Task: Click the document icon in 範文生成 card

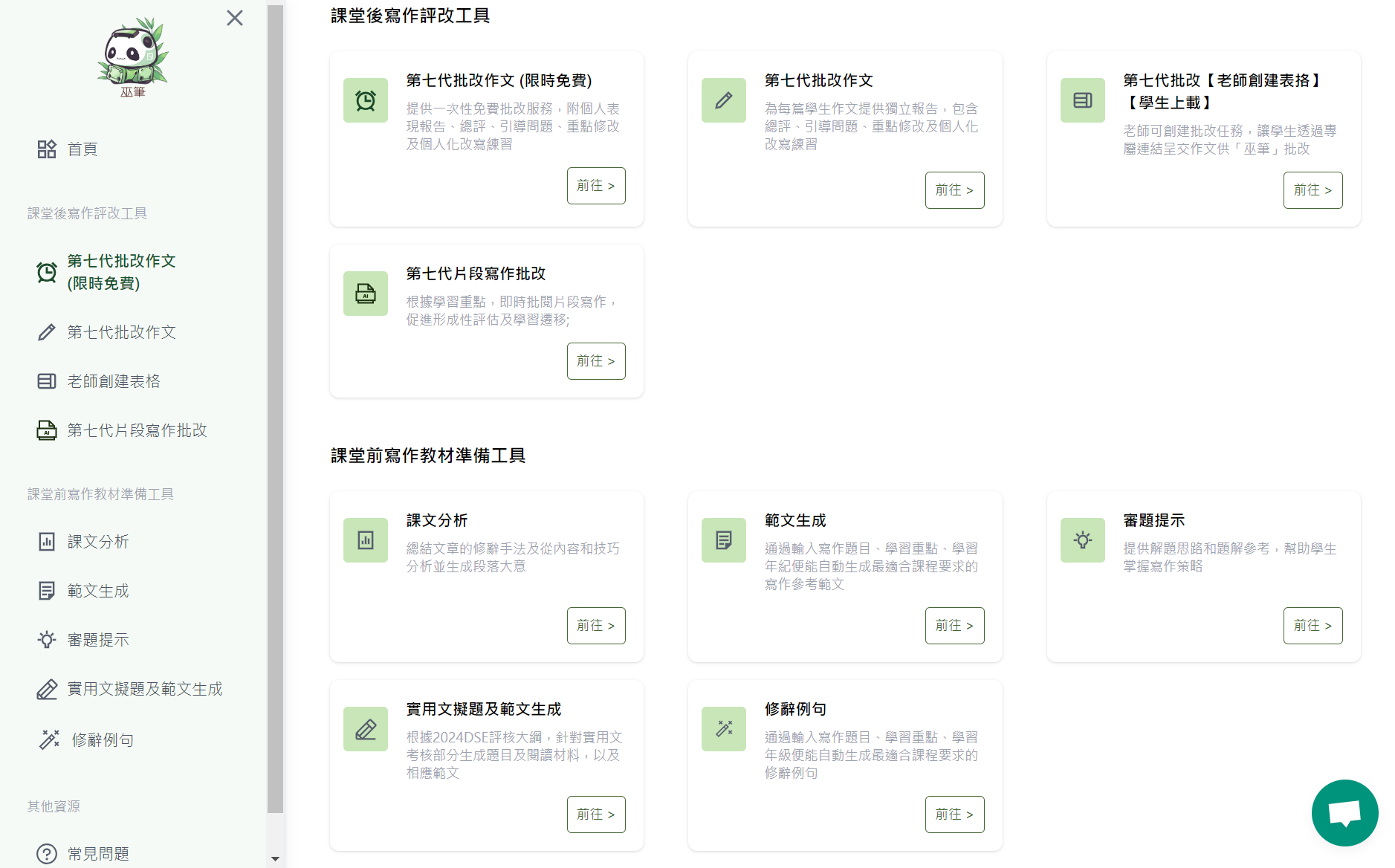Action: coord(724,540)
